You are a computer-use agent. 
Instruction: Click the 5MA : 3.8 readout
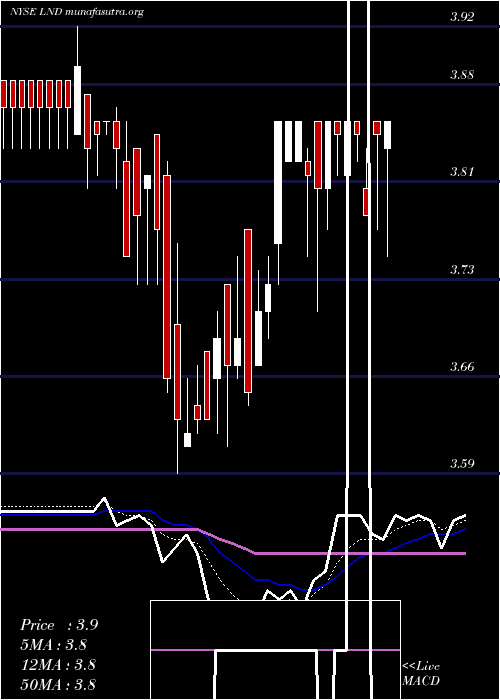coord(53,645)
